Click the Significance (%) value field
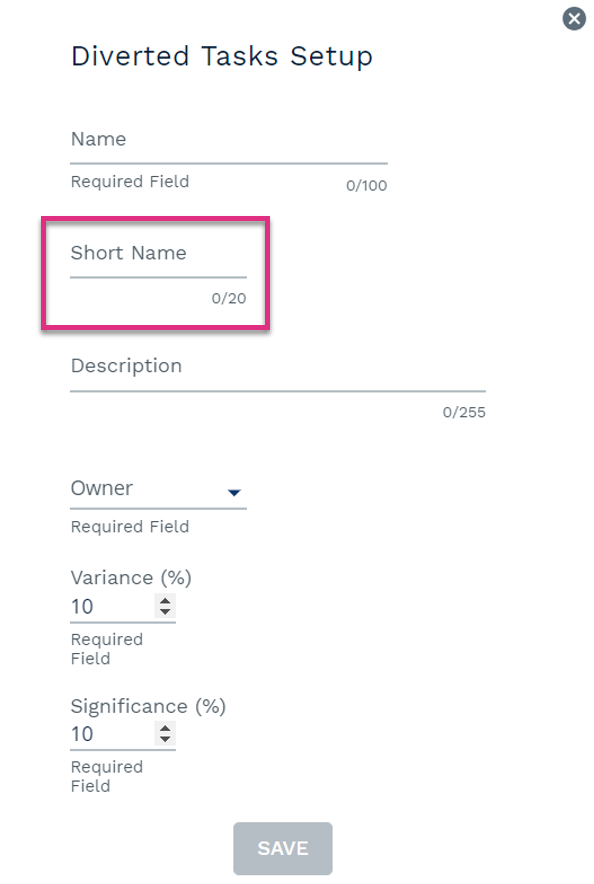Viewport: 594px width, 884px height. (112, 735)
